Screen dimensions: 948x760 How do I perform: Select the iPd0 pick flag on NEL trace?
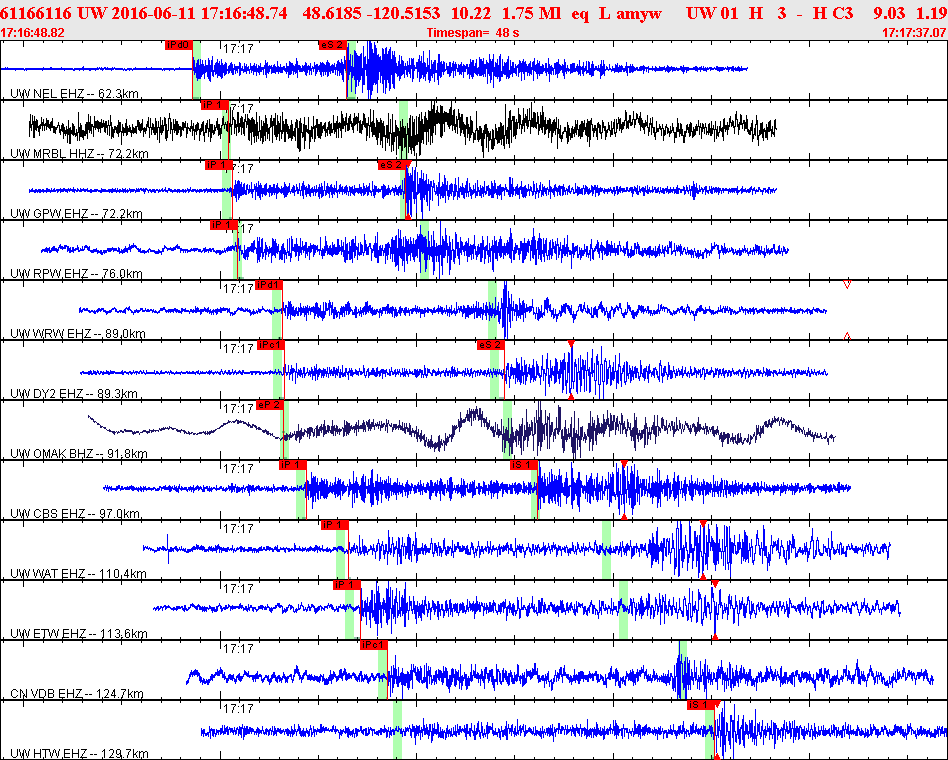(x=179, y=45)
